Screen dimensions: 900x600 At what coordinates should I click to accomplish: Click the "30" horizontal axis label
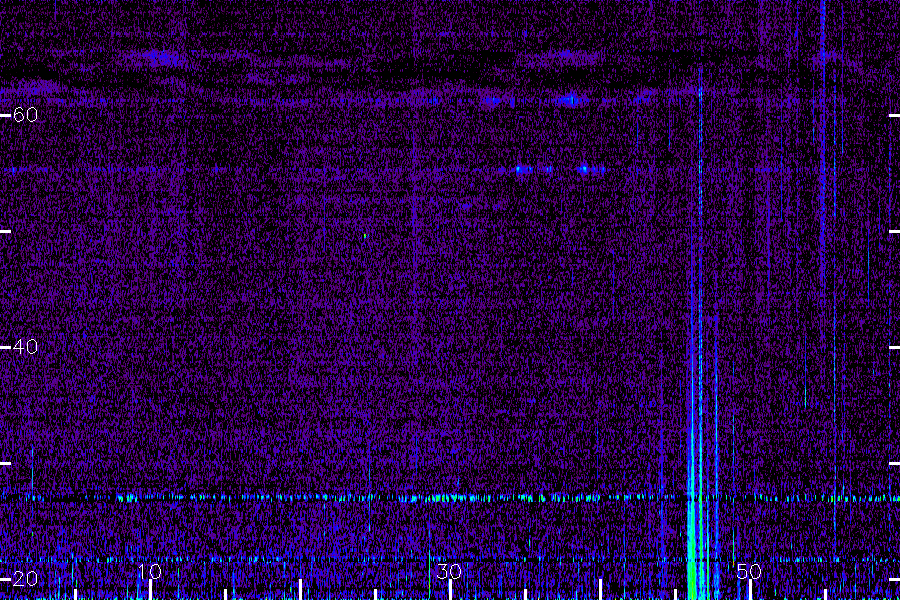pyautogui.click(x=449, y=571)
